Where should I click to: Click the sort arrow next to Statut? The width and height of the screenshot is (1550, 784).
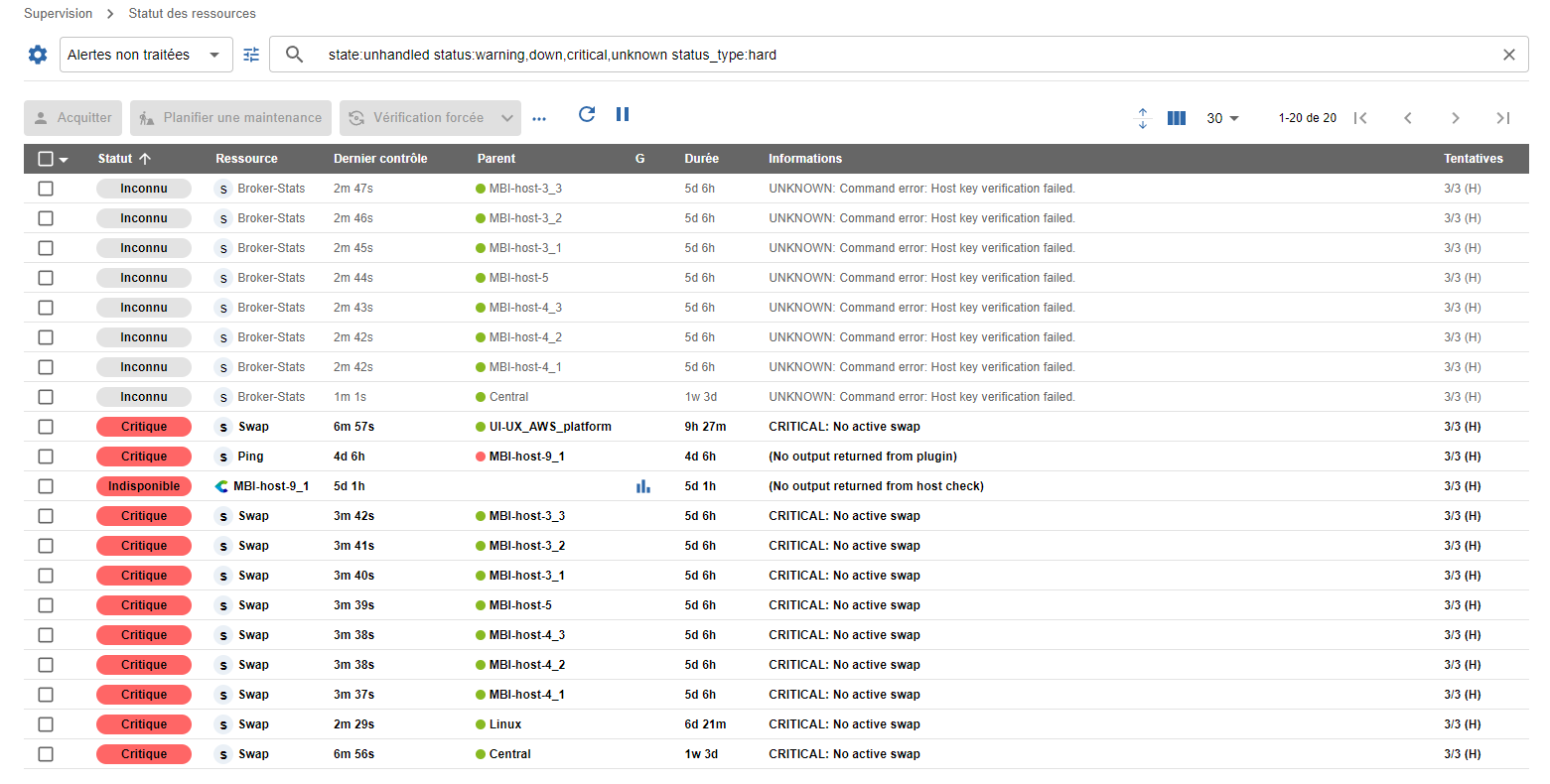(x=145, y=159)
